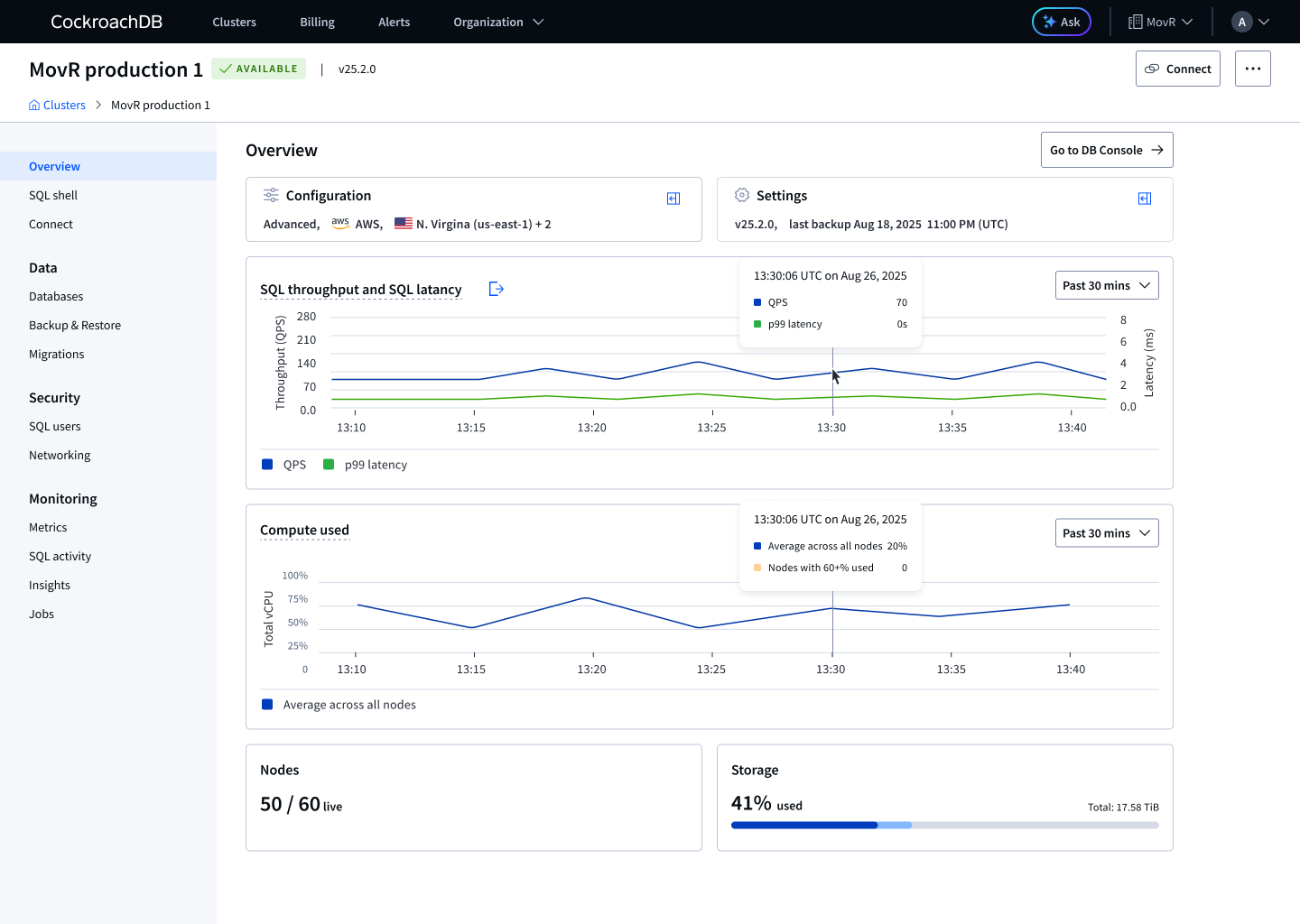Expand the Organization menu

(x=498, y=22)
